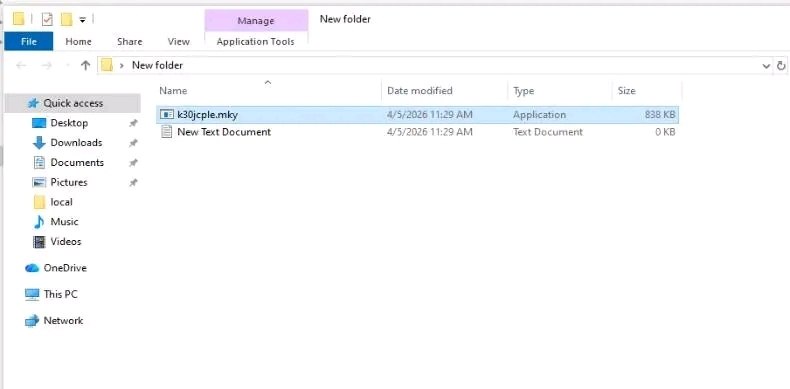
Task: Go back with the Back arrow
Action: tap(21, 66)
